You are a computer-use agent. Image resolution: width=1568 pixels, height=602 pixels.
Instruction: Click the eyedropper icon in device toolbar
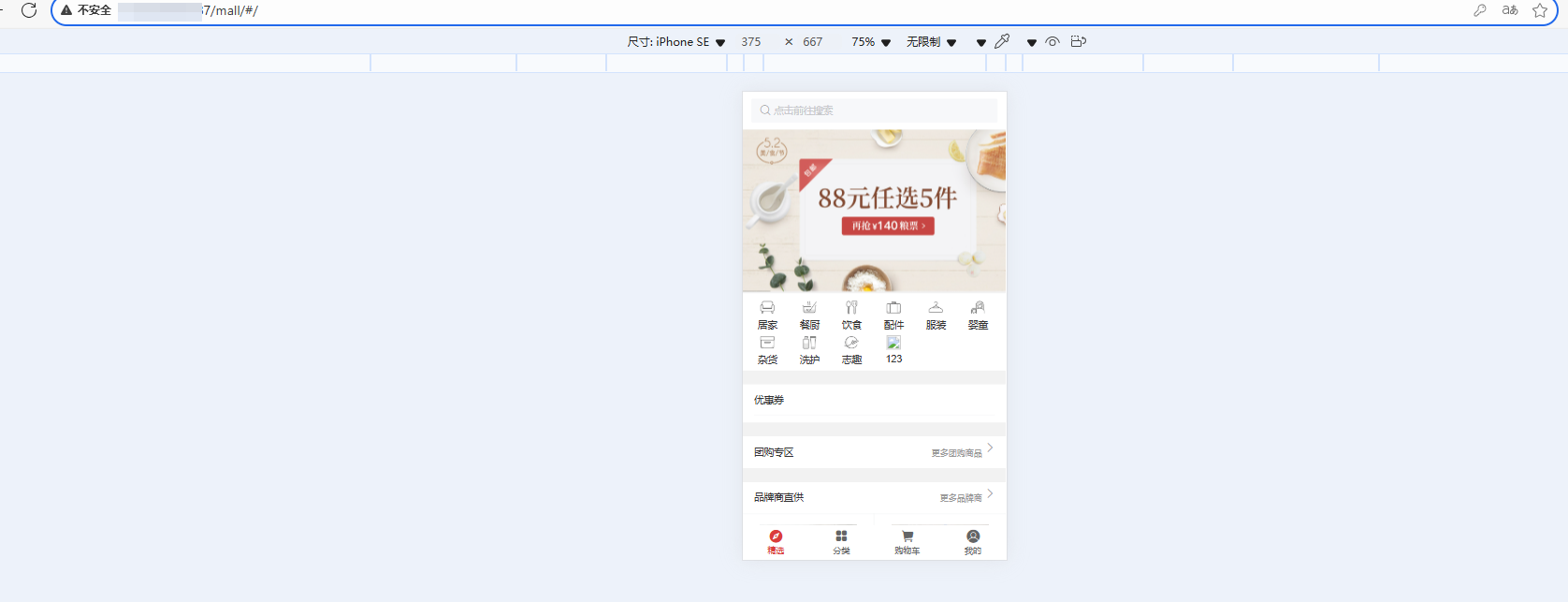[x=1002, y=42]
